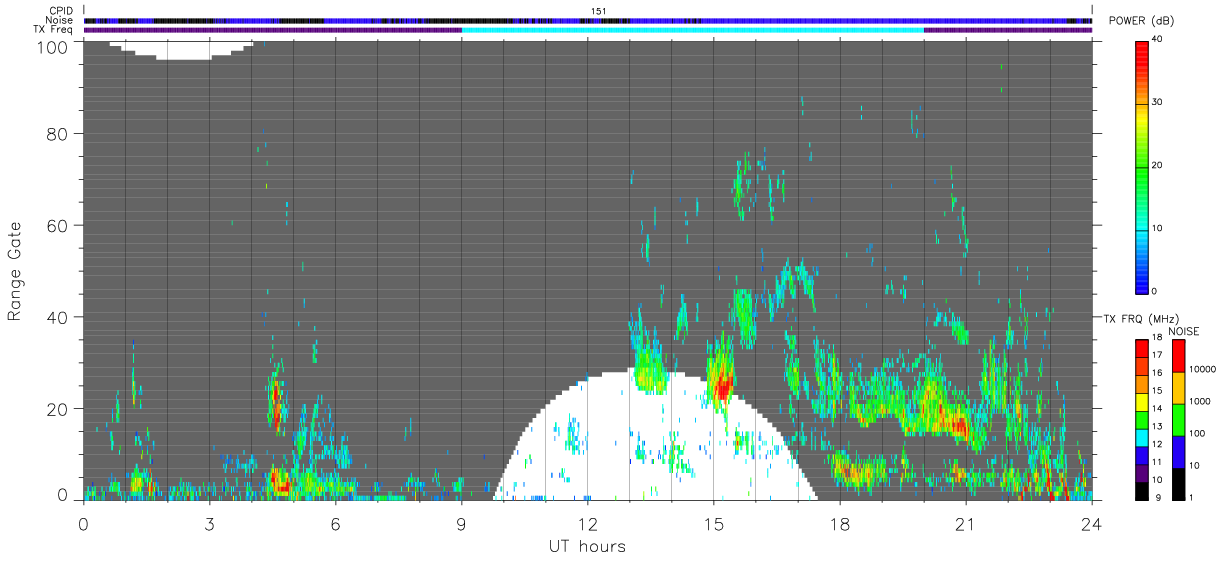Pick the yellow 14–15 MHz TX FRQ swatch

click(x=1141, y=401)
